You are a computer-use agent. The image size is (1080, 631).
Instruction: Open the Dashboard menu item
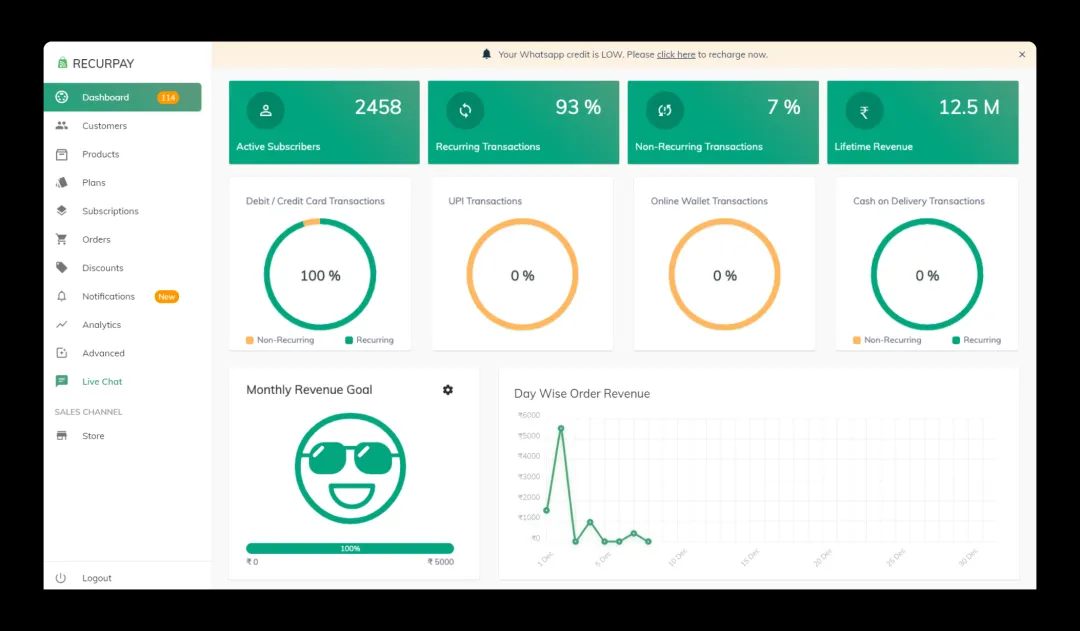click(x=123, y=97)
